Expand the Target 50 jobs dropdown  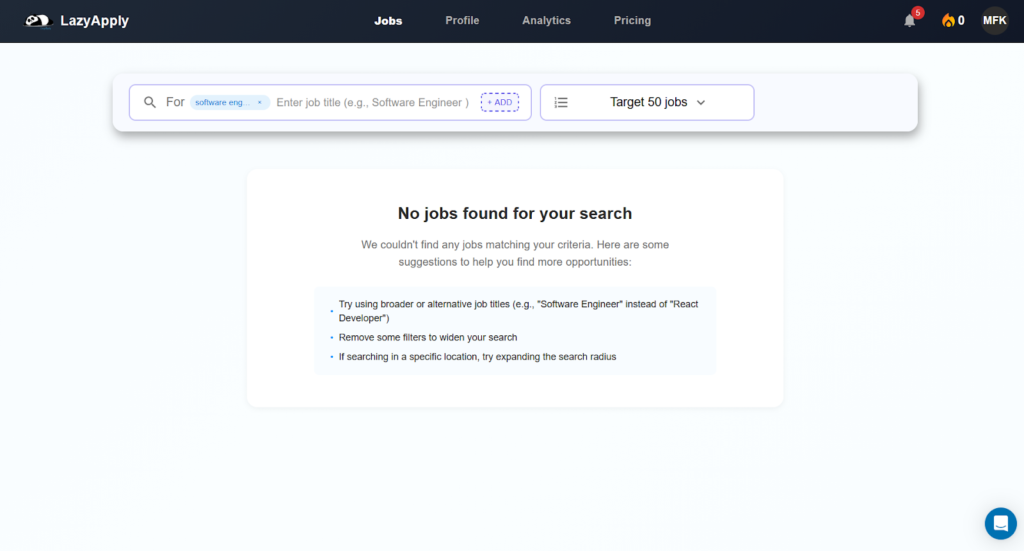647,102
